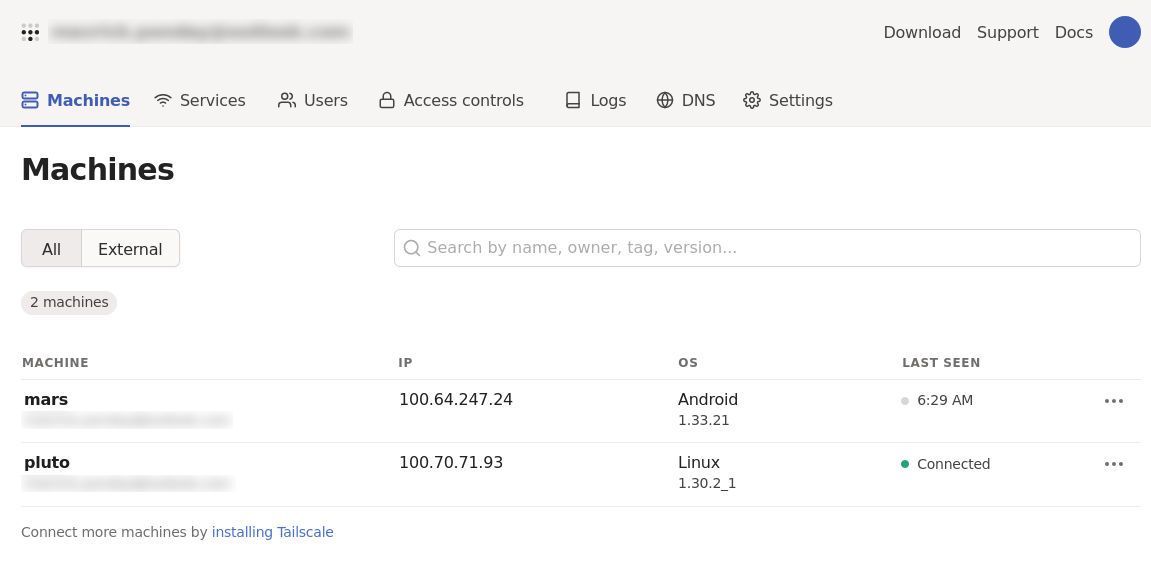This screenshot has height=569, width=1151.
Task: Click the Machines server icon
Action: pos(30,100)
